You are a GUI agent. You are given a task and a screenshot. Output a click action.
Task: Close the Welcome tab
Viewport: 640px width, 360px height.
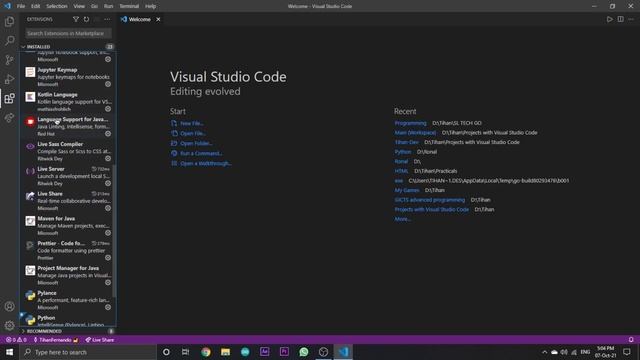(x=158, y=19)
